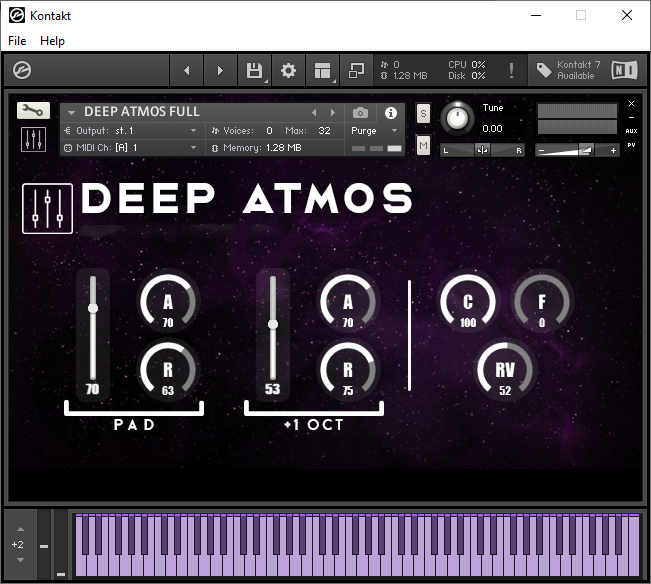651x584 pixels.
Task: Click the RV reverb knob at 52
Action: [x=505, y=369]
